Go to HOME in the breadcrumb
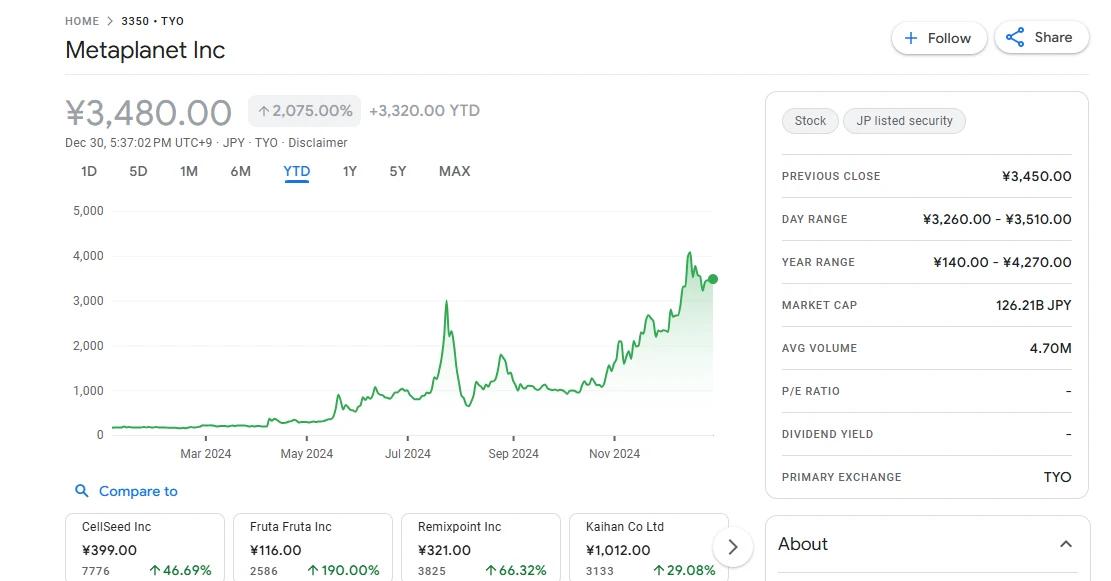 tap(82, 21)
